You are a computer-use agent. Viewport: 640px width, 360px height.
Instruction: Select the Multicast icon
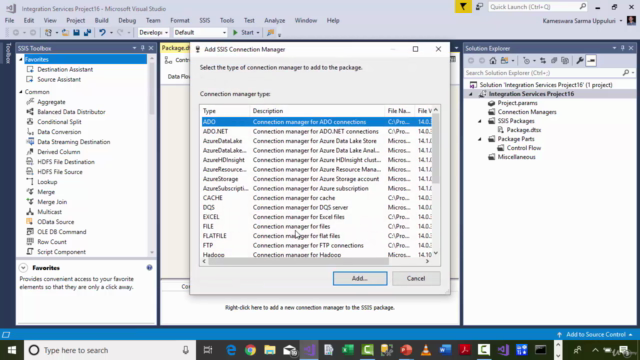[x=30, y=212]
